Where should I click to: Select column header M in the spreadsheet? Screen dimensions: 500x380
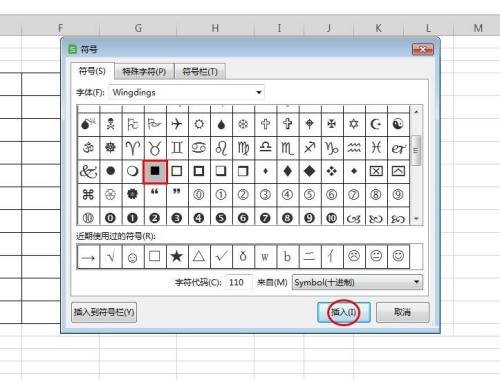[478, 28]
